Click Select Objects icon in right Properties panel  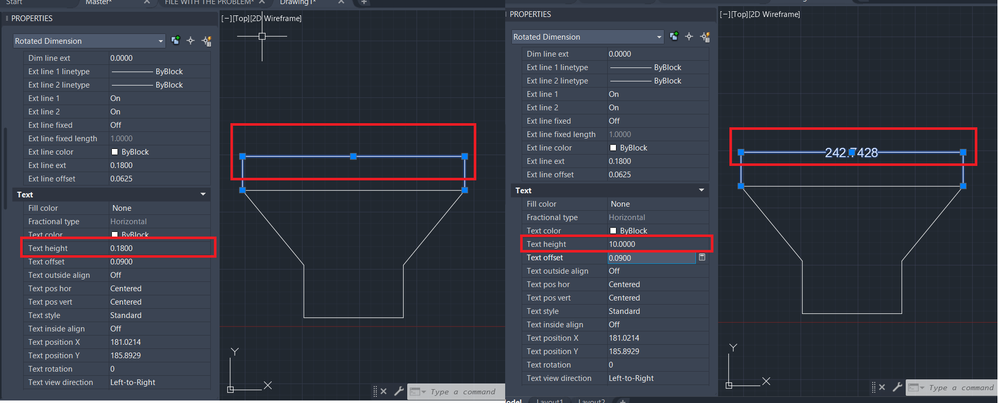689,37
